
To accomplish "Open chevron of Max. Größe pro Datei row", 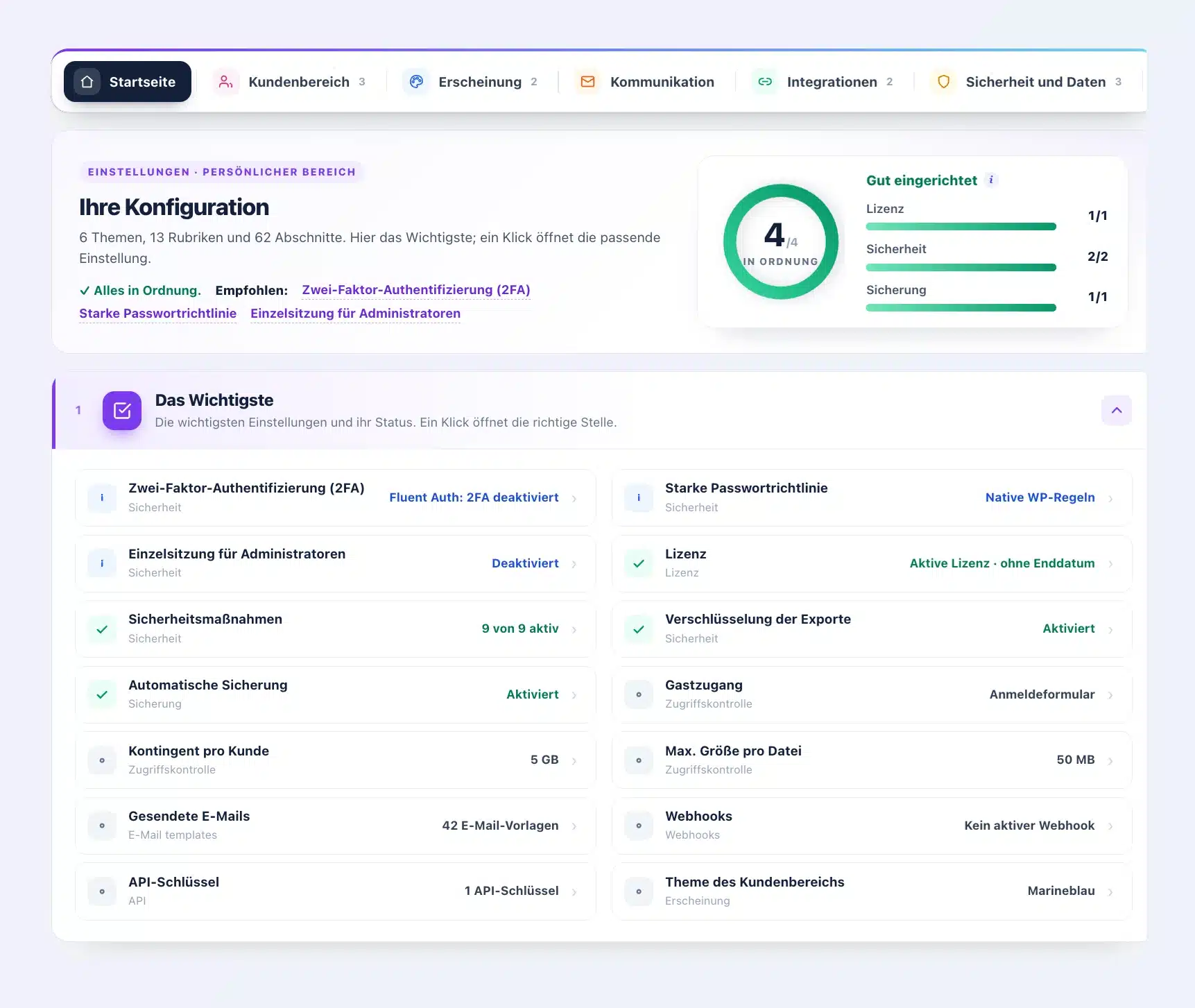I will [1111, 761].
